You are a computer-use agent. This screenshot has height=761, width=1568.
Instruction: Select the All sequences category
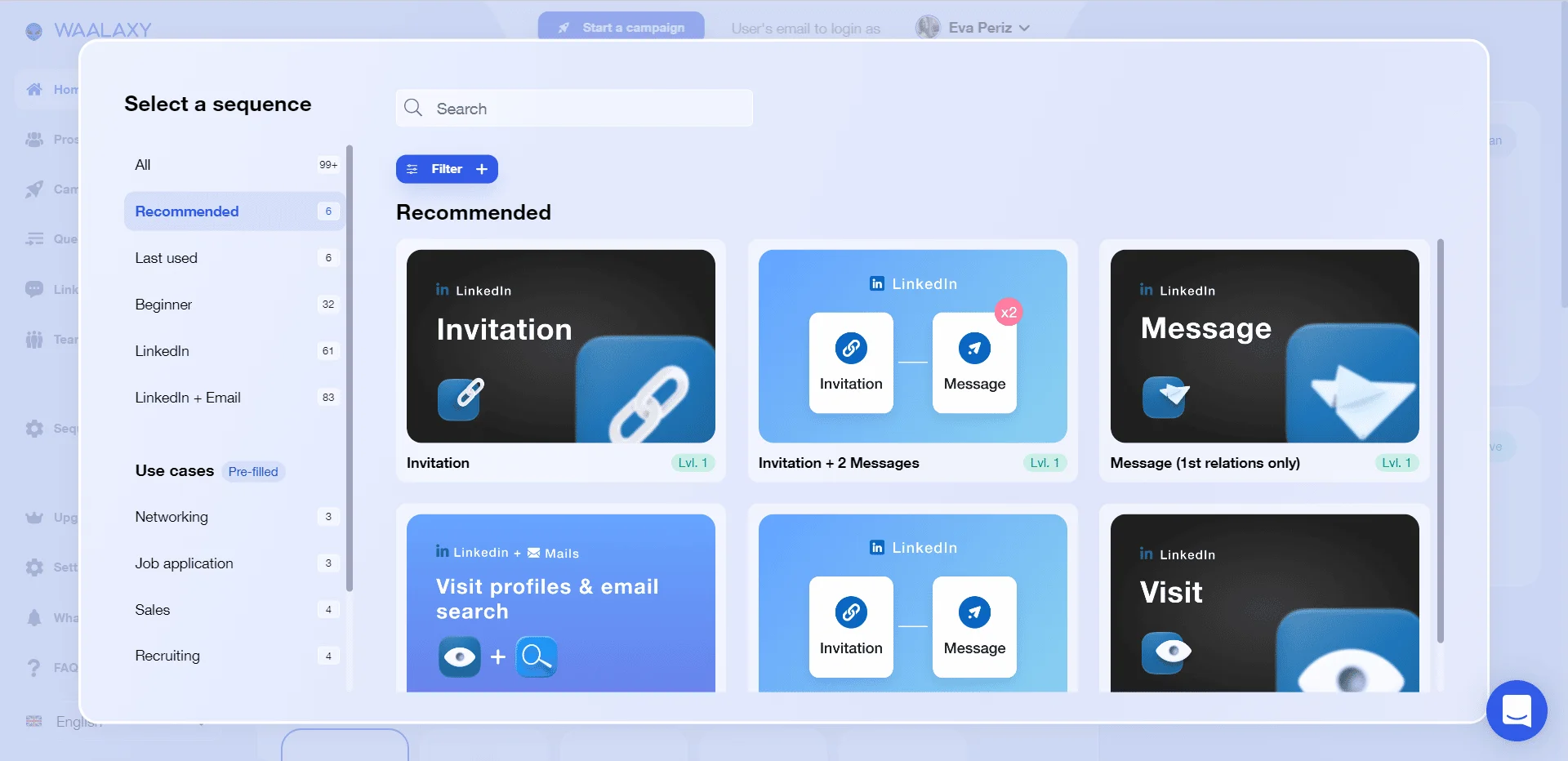click(235, 165)
